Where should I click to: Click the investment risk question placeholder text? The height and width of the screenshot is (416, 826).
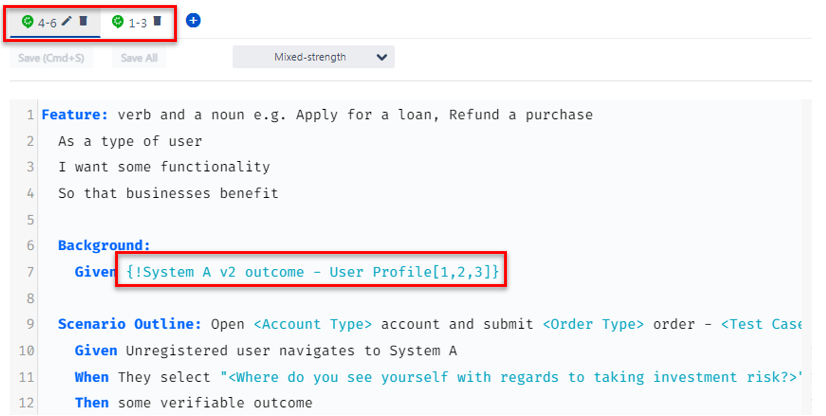click(512, 377)
